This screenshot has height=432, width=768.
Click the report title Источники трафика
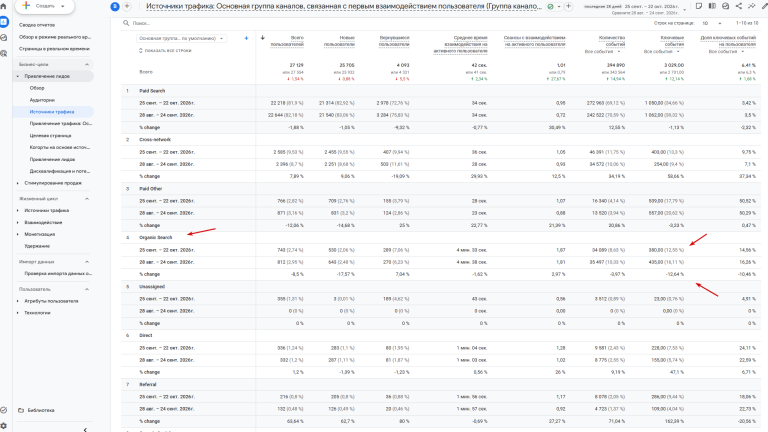tap(343, 6)
